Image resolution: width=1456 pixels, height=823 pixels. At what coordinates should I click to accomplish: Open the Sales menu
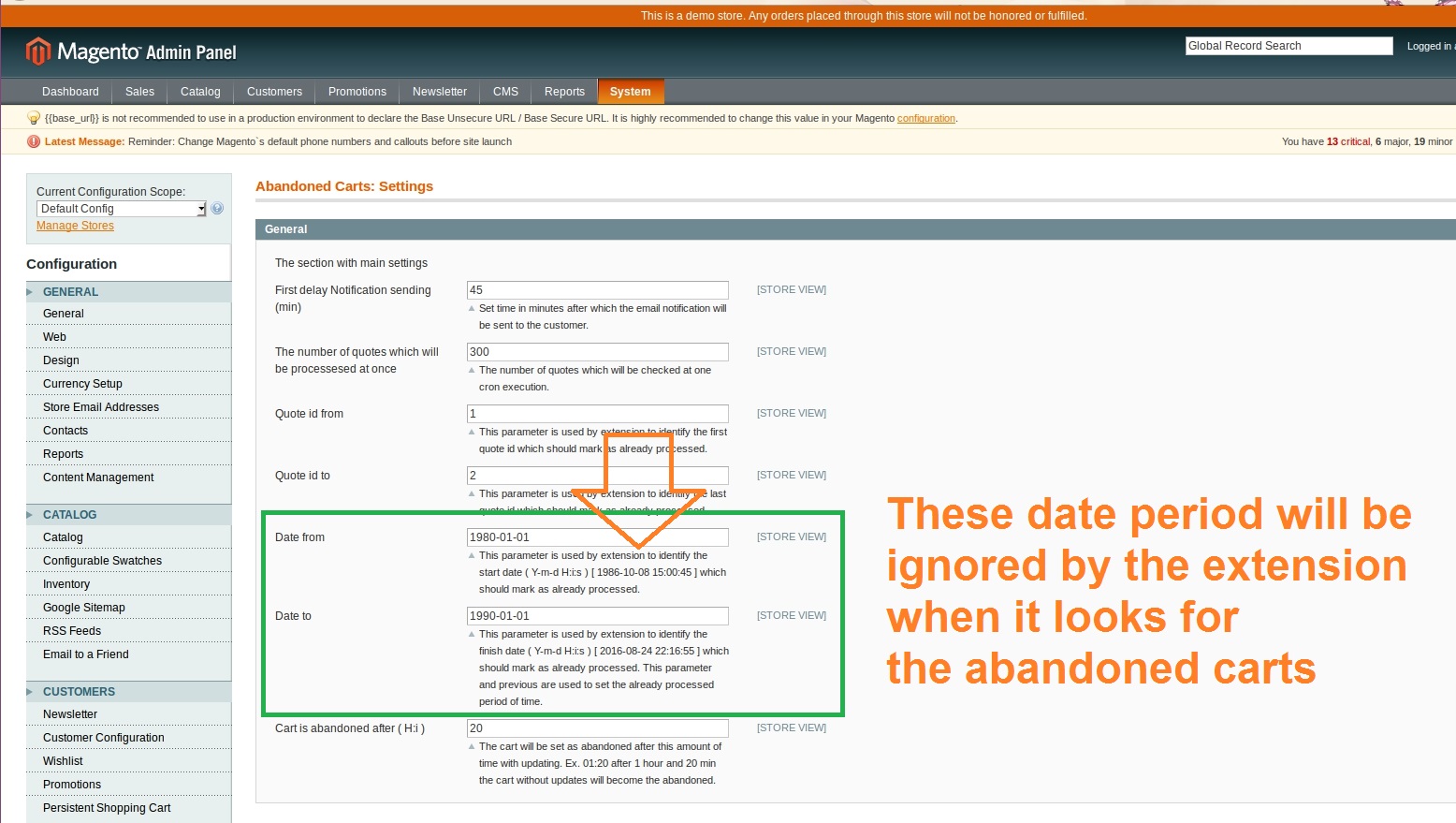click(x=139, y=92)
